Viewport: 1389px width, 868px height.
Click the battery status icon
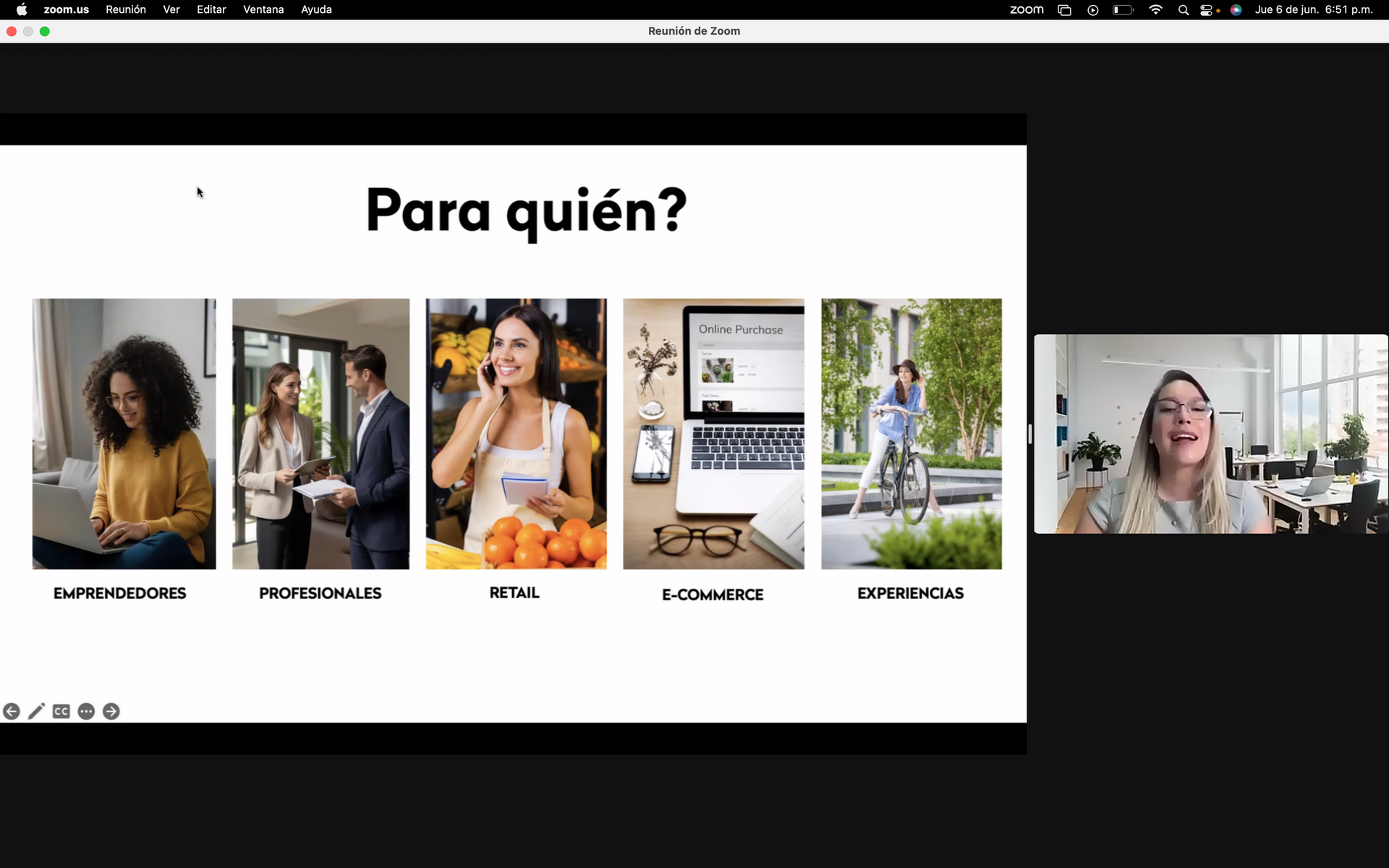[x=1123, y=9]
